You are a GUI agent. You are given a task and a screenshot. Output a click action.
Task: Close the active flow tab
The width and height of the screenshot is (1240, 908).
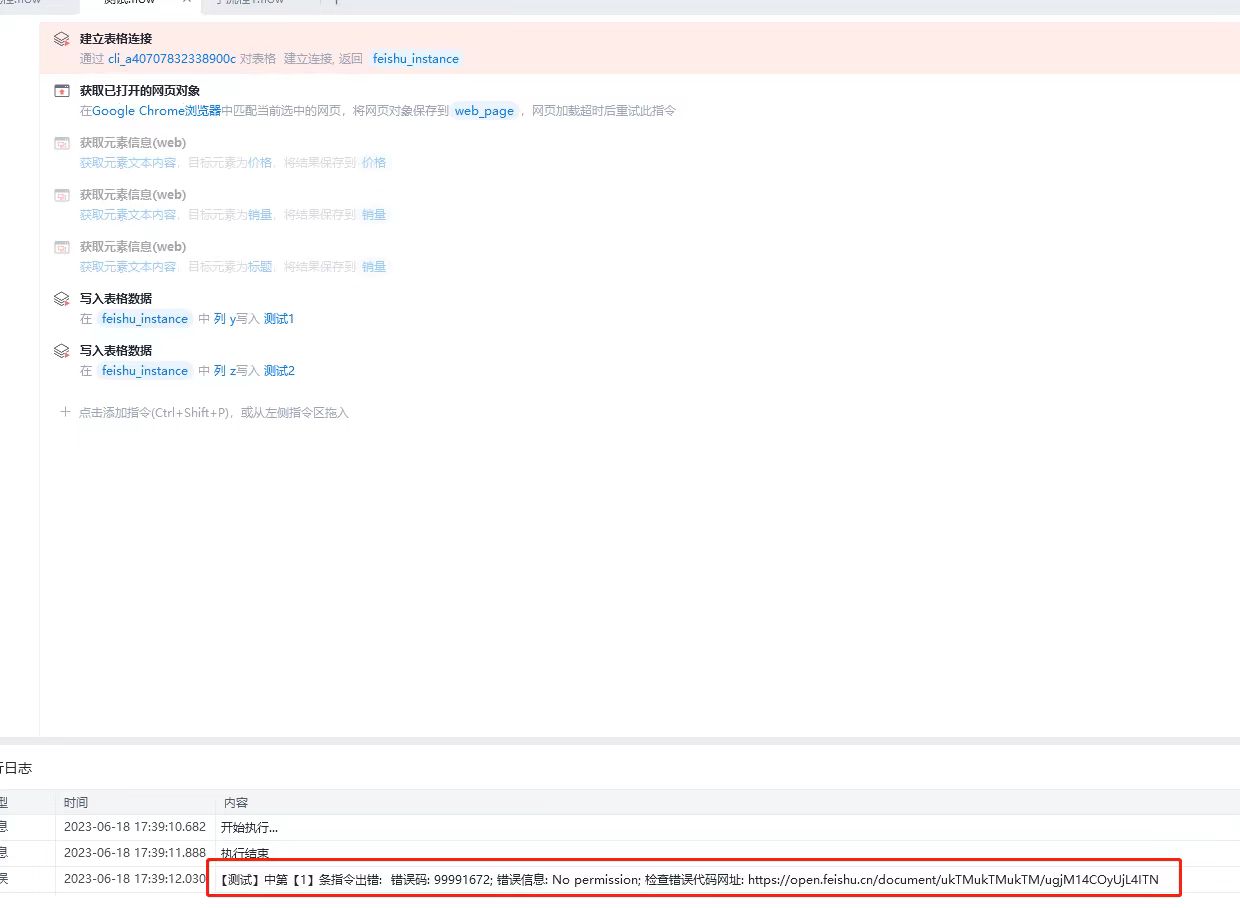point(186,2)
